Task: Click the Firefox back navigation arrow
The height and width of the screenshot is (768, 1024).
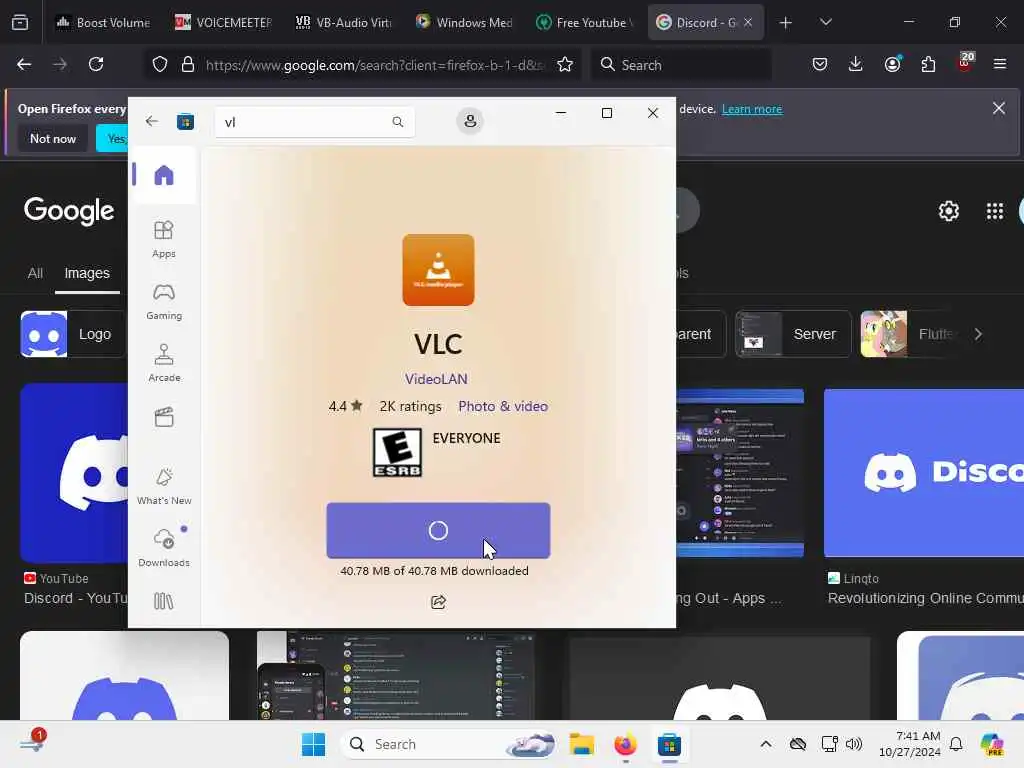Action: point(24,64)
